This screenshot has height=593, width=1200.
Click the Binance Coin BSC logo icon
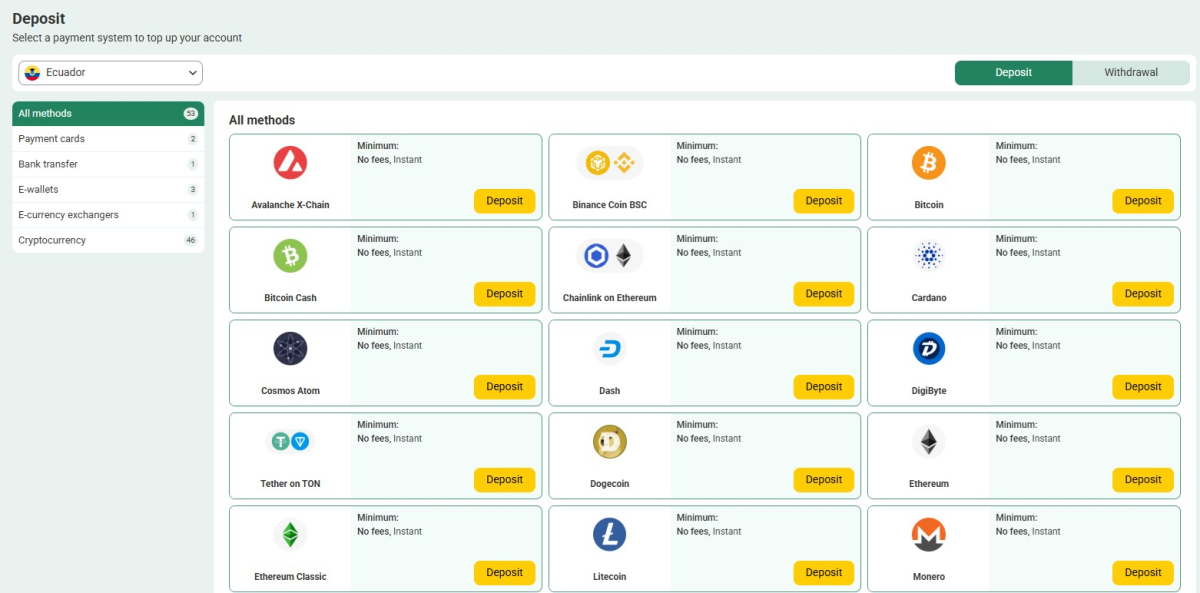click(610, 163)
